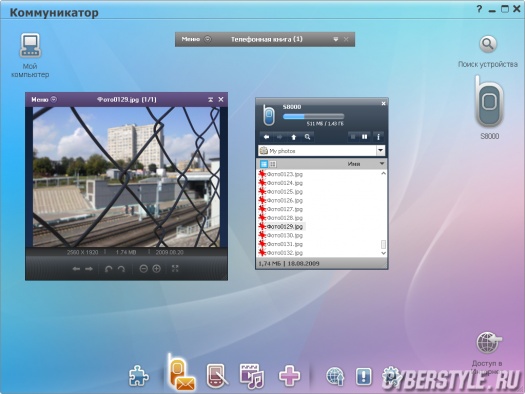
Task: Open the Menu on phonebook bar
Action: tap(196, 39)
